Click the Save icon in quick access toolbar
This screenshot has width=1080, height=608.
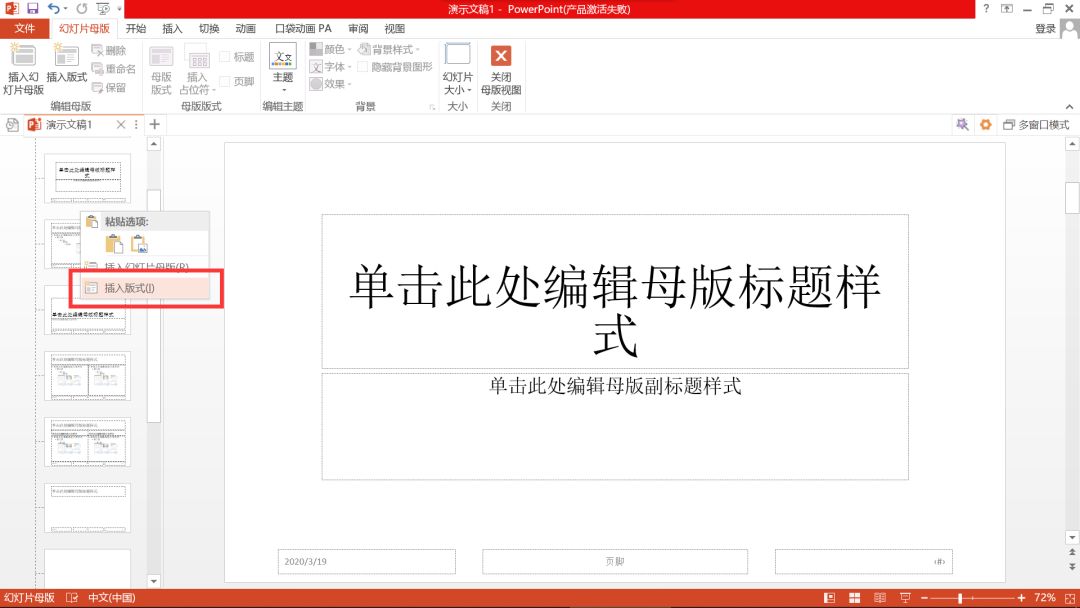[x=33, y=8]
